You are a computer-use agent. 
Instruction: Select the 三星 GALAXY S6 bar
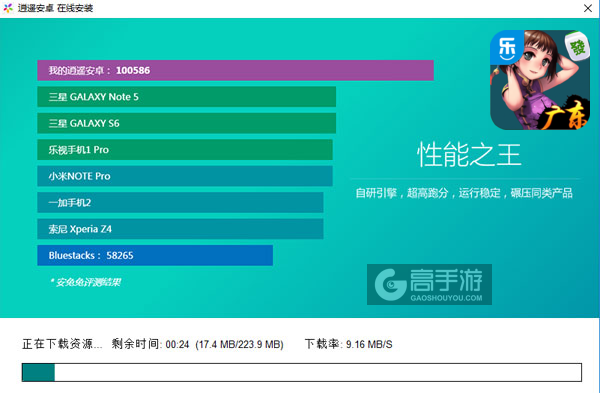coord(186,123)
